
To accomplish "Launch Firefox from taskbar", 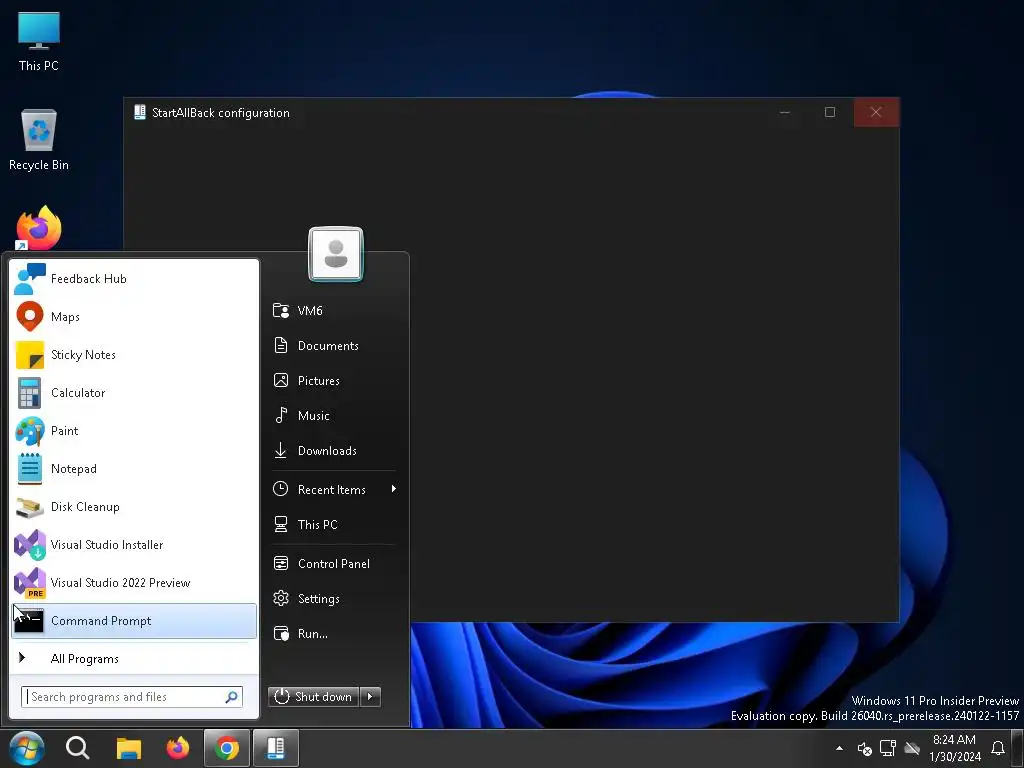I will pos(178,748).
